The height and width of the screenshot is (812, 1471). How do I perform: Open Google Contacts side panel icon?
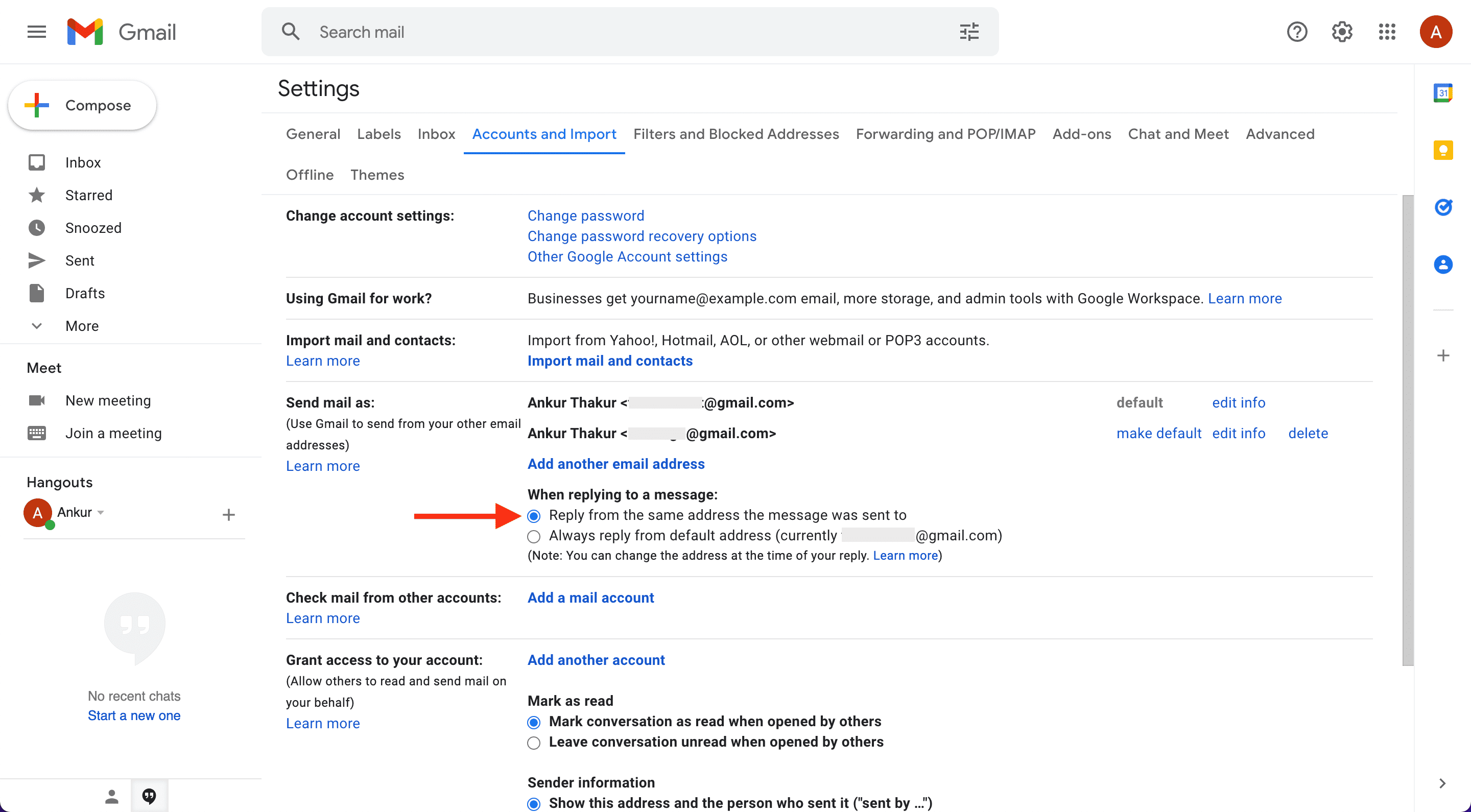pyautogui.click(x=1443, y=265)
